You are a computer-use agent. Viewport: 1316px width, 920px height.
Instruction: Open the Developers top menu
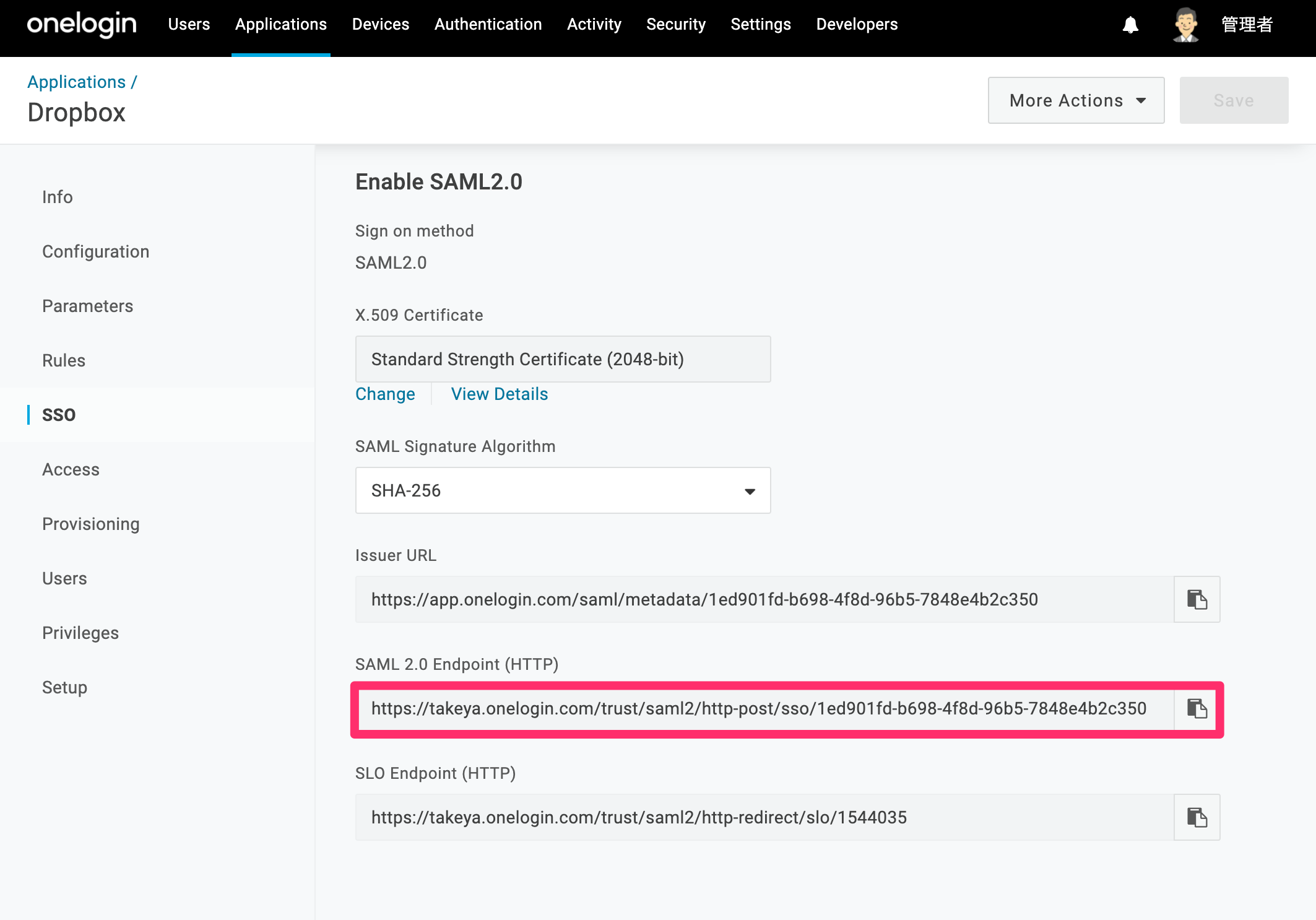(x=857, y=25)
